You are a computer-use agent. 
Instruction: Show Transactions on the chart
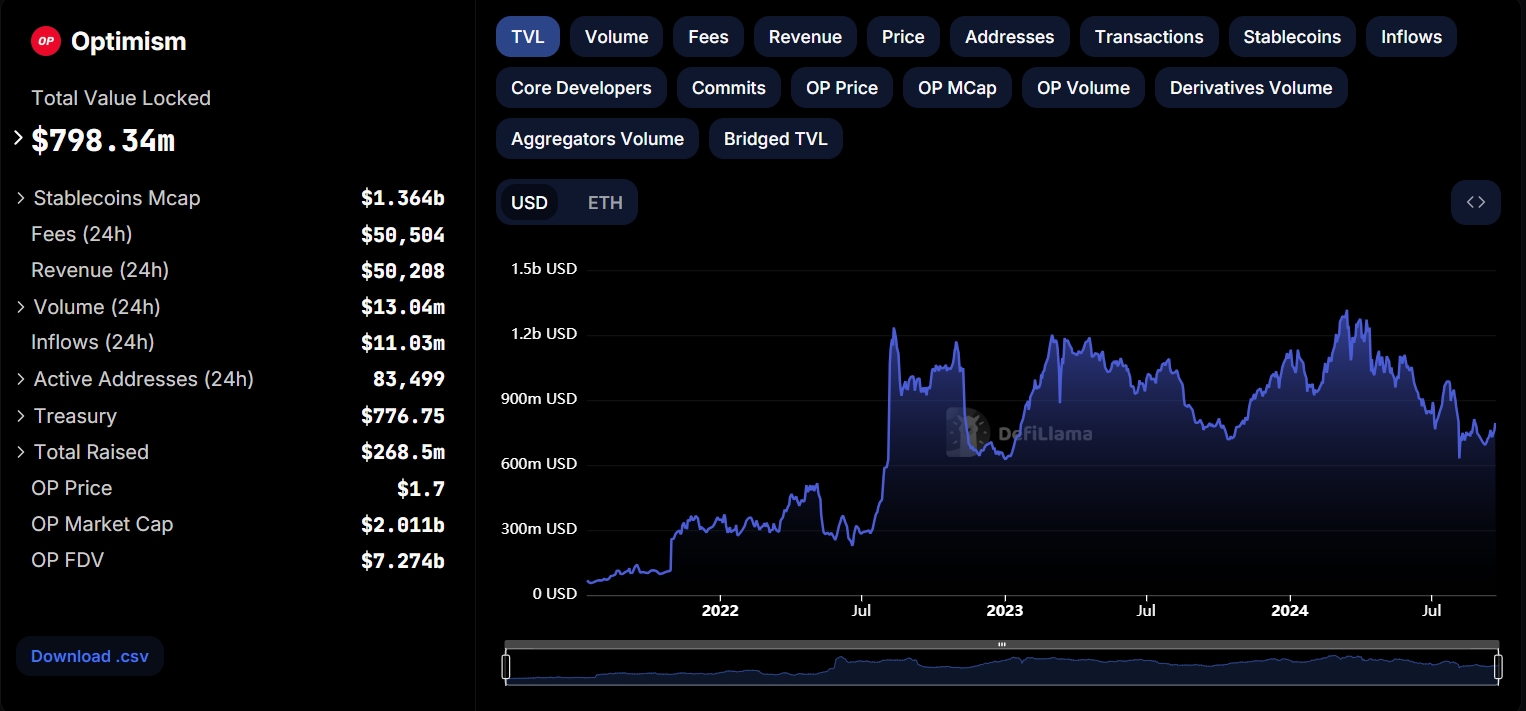1149,37
